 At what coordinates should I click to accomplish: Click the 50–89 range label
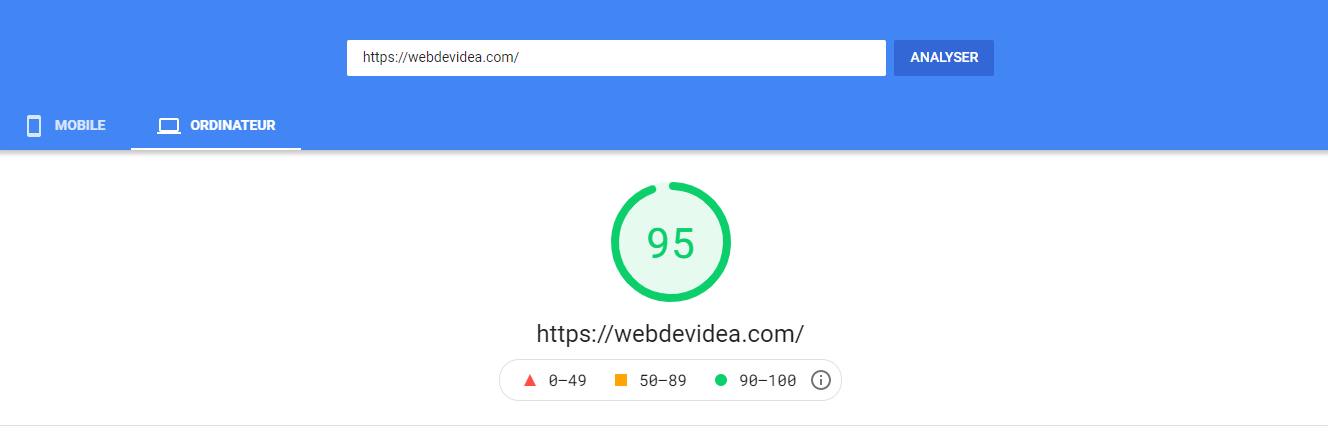[x=662, y=380]
